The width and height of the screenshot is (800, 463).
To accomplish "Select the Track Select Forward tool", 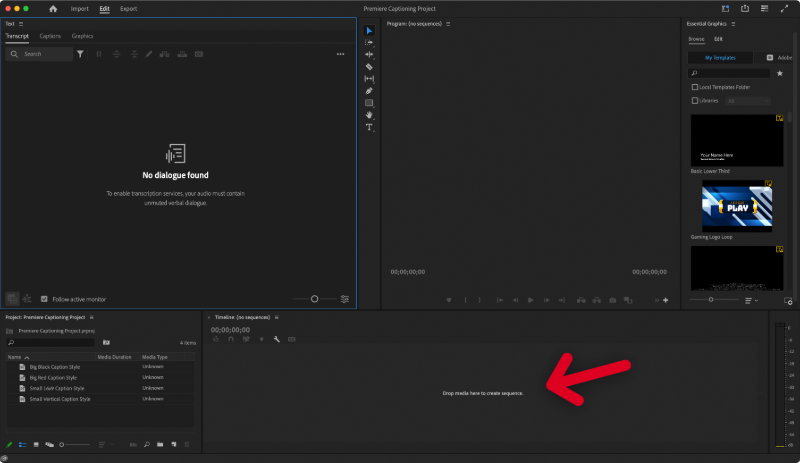I will (x=369, y=42).
